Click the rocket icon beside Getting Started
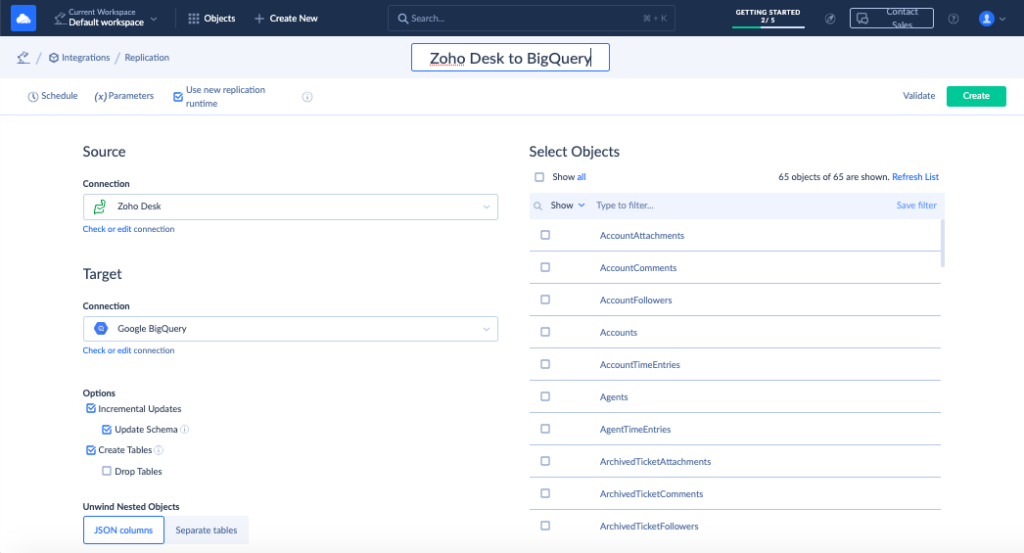This screenshot has width=1024, height=553. pos(830,19)
